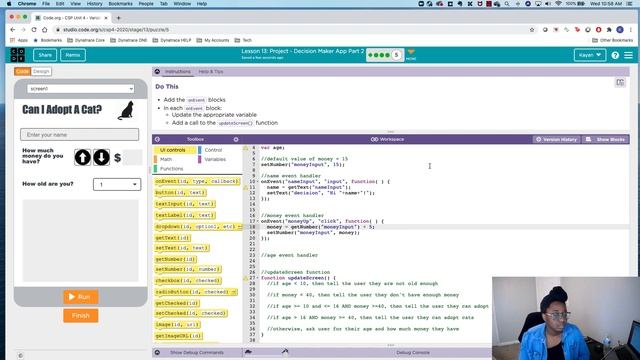
Task: Open the Bookmarks menu in menu bar
Action: point(120,4)
